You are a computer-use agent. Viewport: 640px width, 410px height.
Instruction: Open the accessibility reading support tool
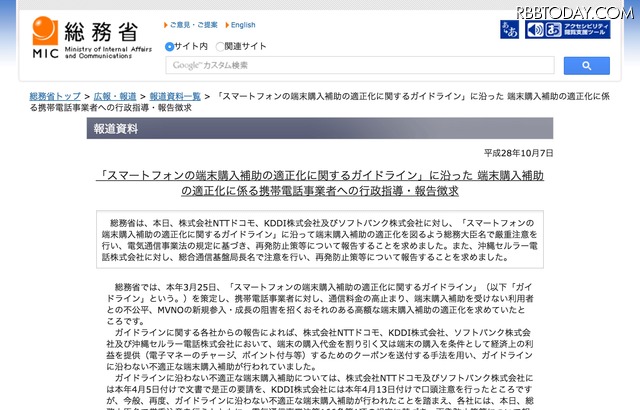[x=568, y=30]
